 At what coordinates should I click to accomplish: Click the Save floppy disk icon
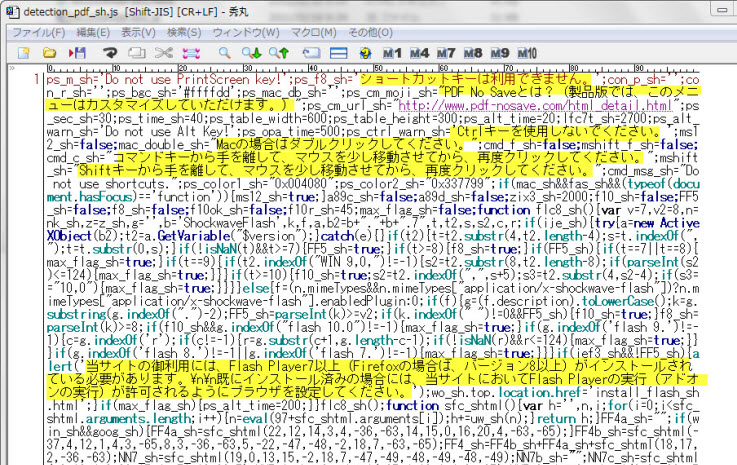[x=78, y=53]
